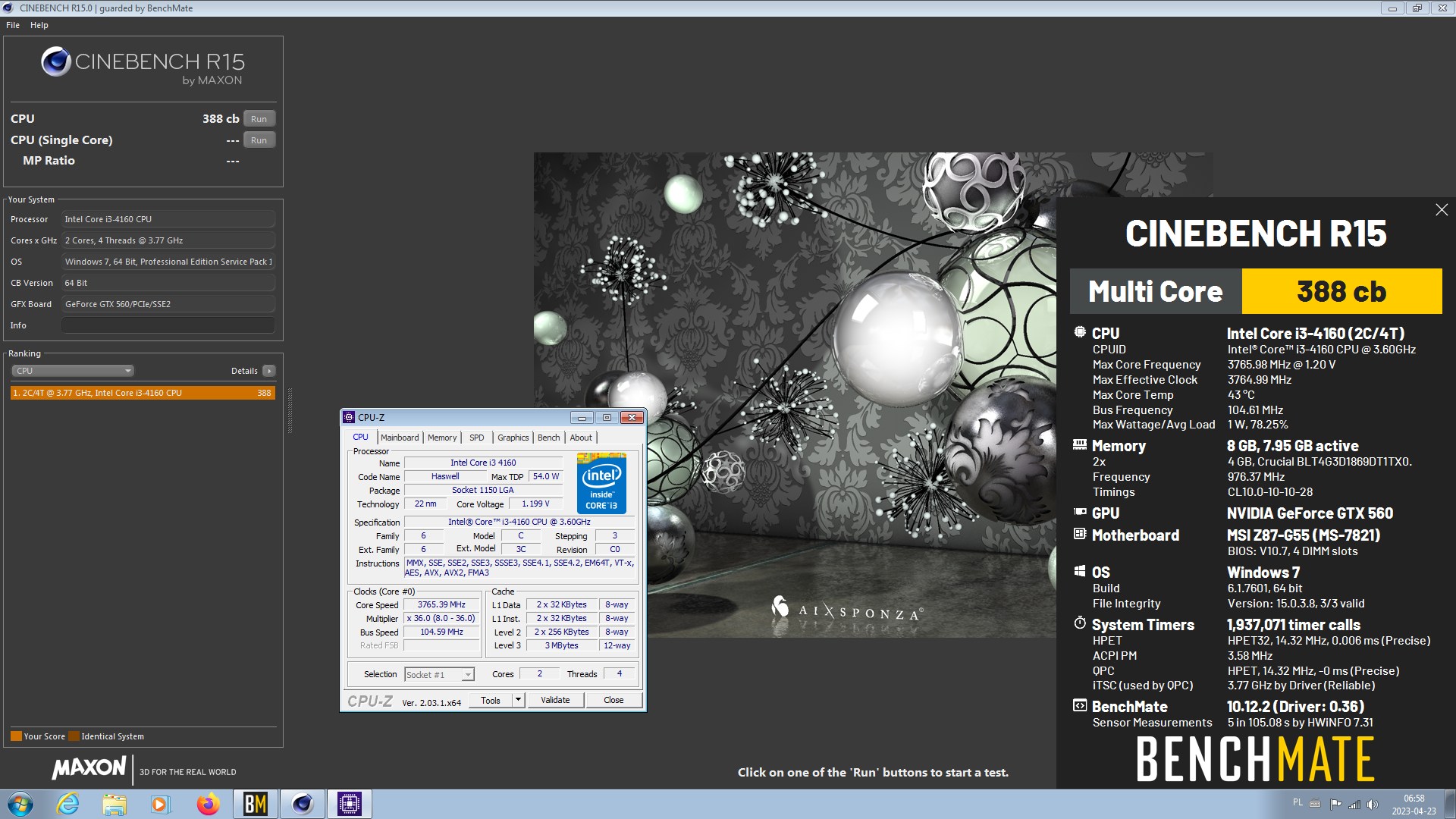Open the Graphics tab in CPU-Z
The width and height of the screenshot is (1456, 819).
[x=513, y=438]
